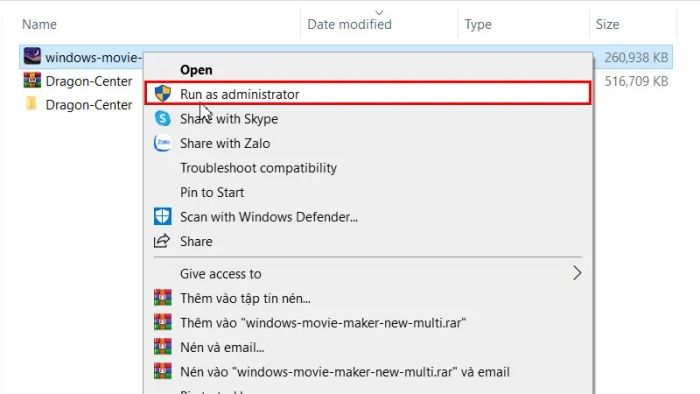Click the Windows Defender shield icon

pos(162,216)
